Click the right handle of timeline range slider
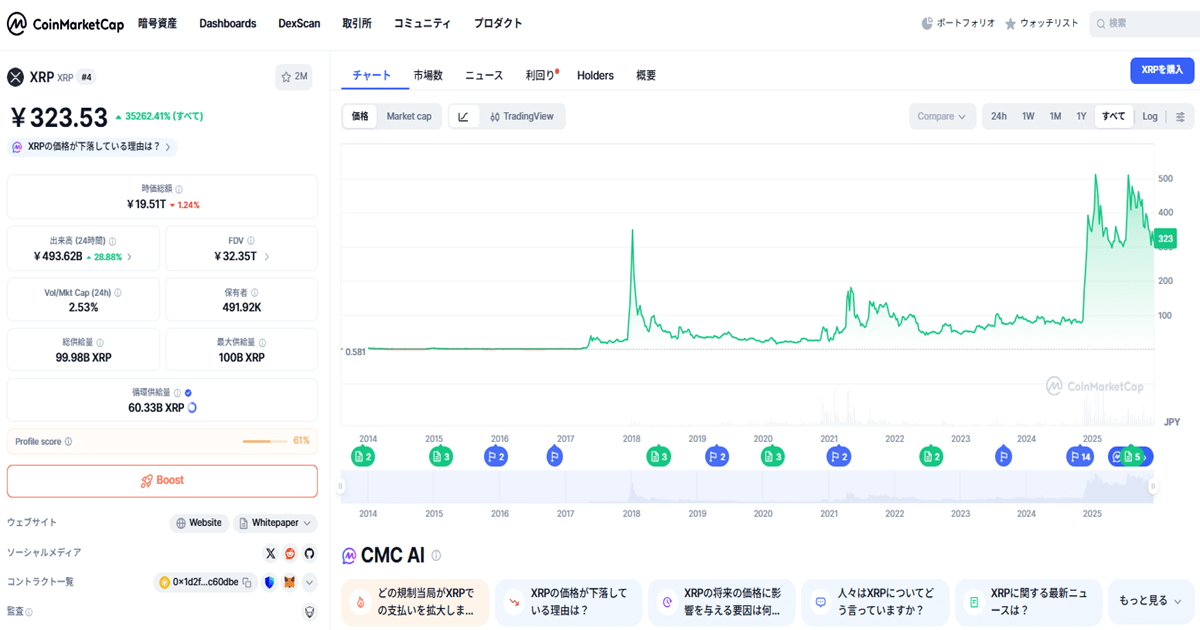 (x=1153, y=487)
